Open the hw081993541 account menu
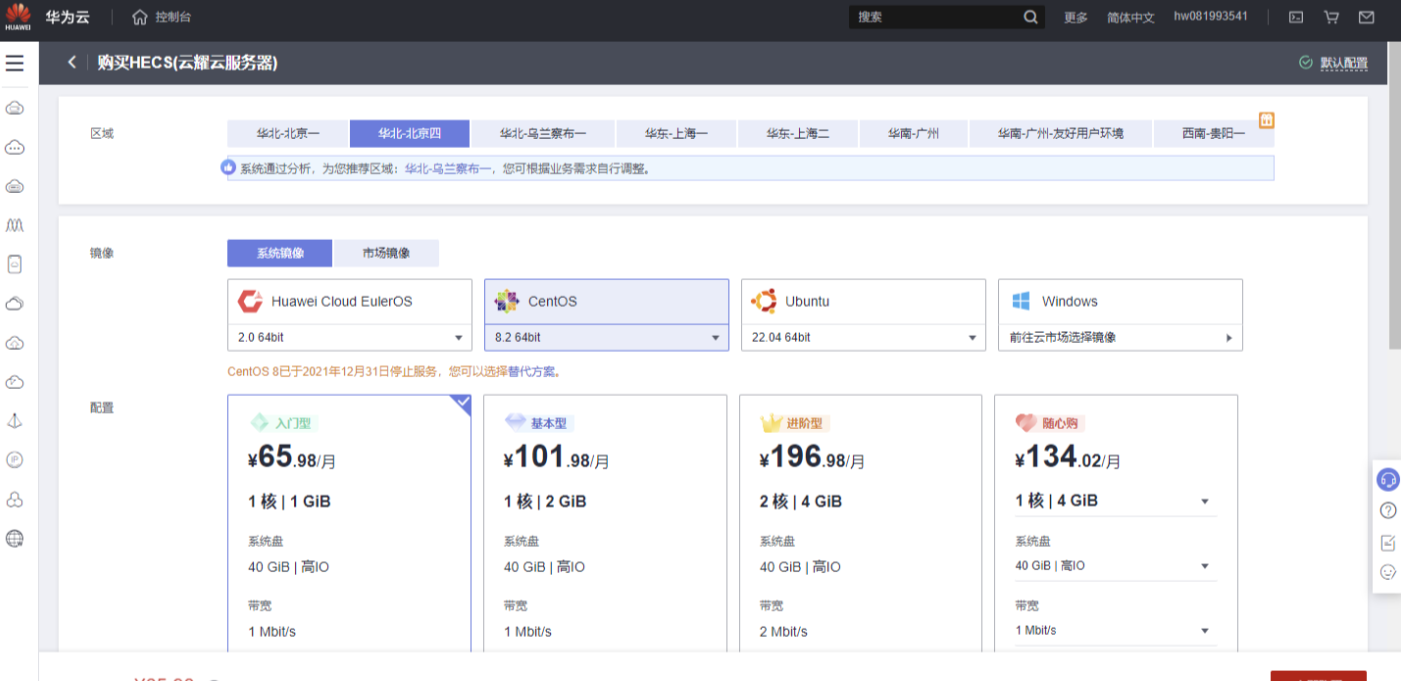 tap(1210, 17)
